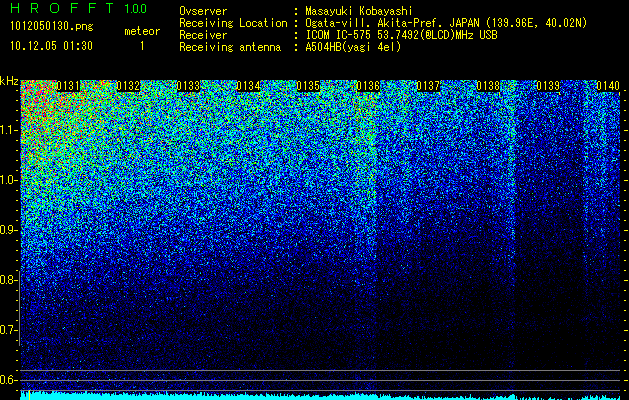Select the file name 1012050130.png

(51, 27)
